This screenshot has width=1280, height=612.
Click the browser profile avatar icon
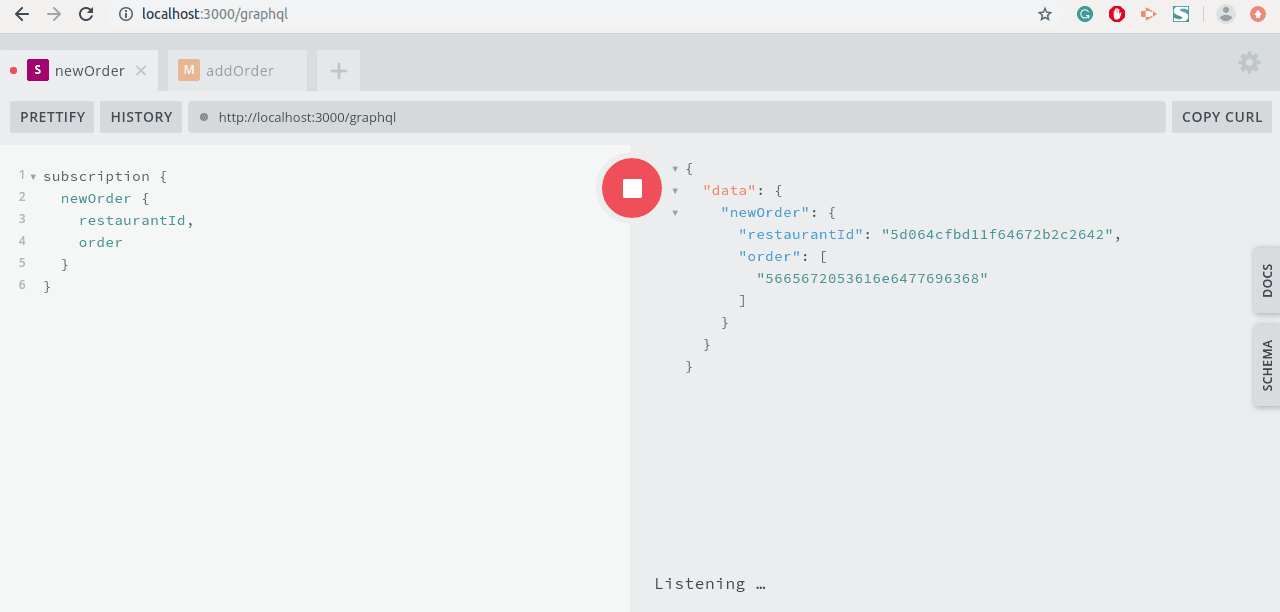1225,14
